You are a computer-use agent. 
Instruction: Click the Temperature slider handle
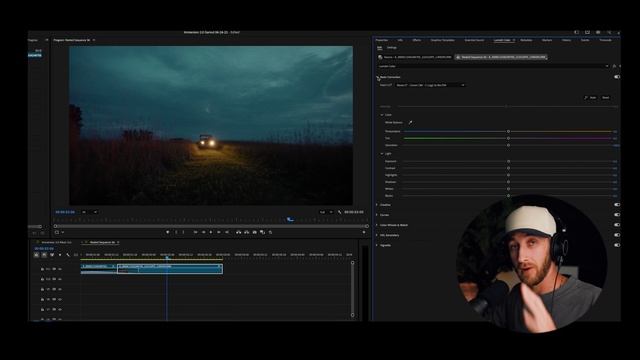pos(508,131)
